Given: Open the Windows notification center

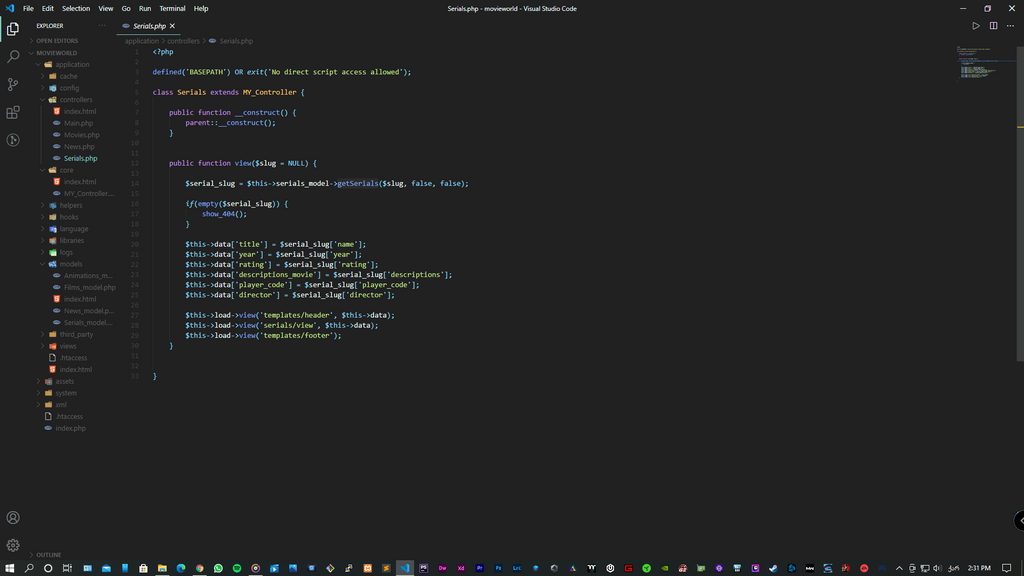Looking at the screenshot, I should [1006, 568].
